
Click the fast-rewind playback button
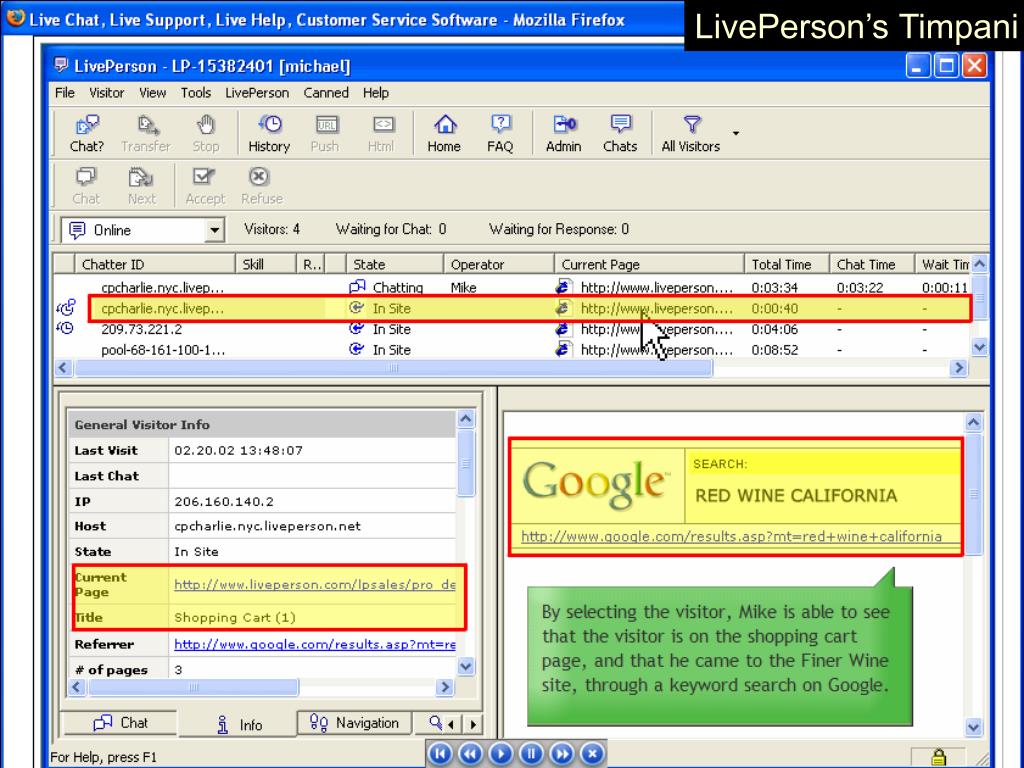[470, 754]
